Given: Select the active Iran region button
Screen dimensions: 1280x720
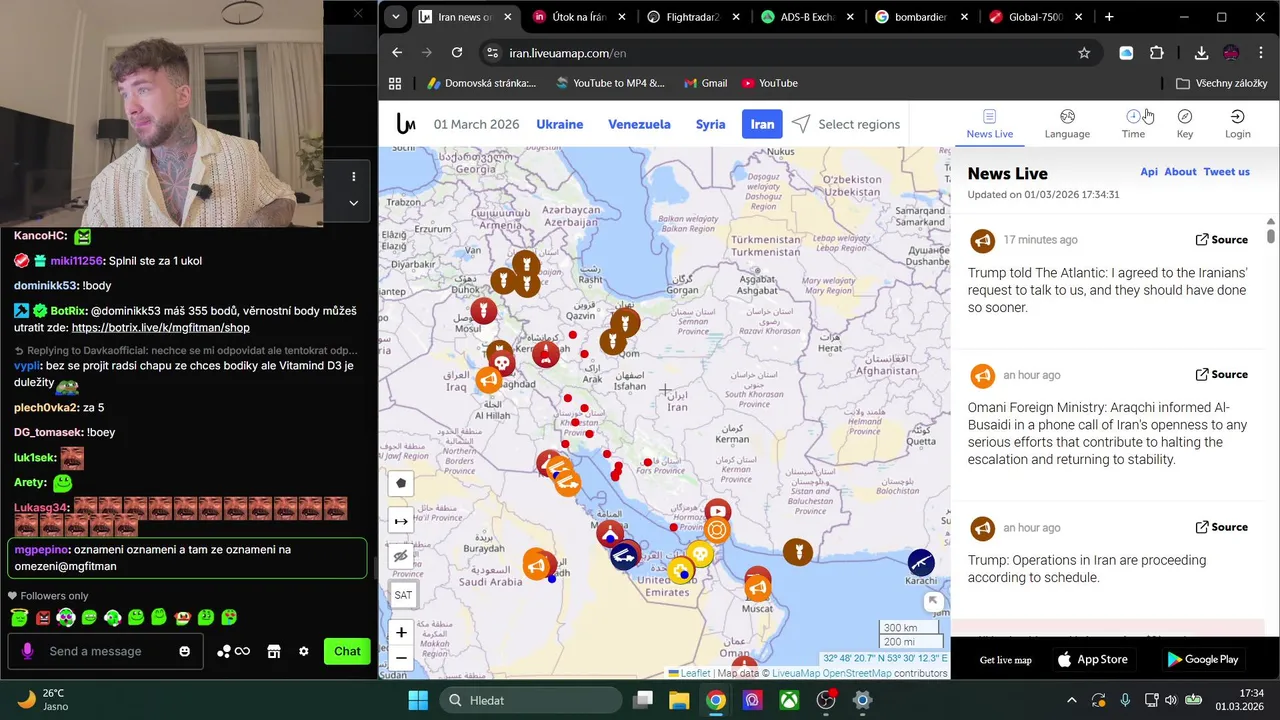Looking at the screenshot, I should pos(762,124).
